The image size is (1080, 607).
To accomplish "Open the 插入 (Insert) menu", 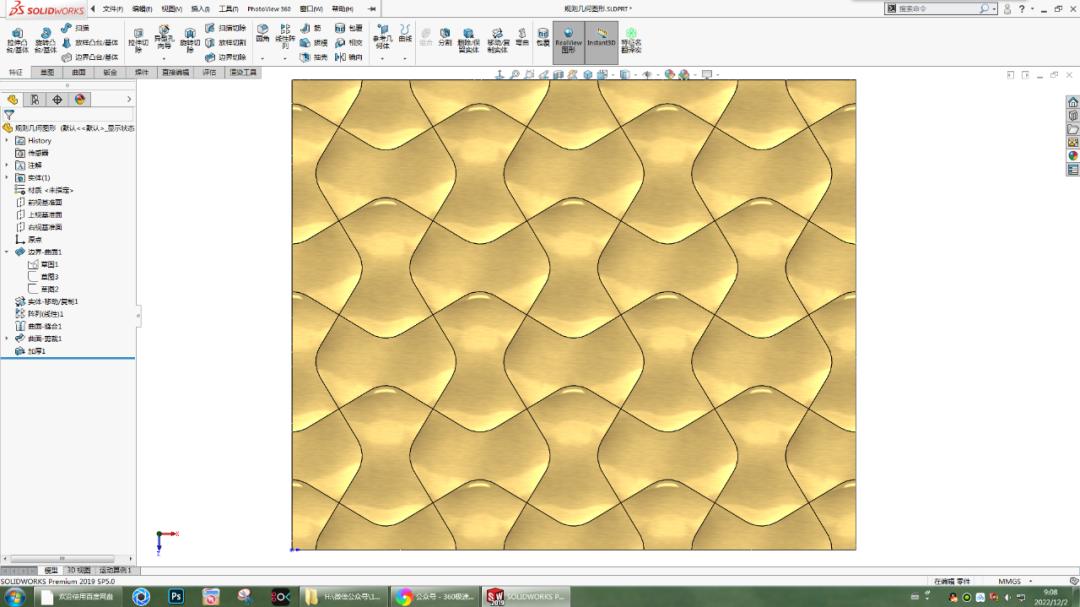I will click(x=200, y=9).
